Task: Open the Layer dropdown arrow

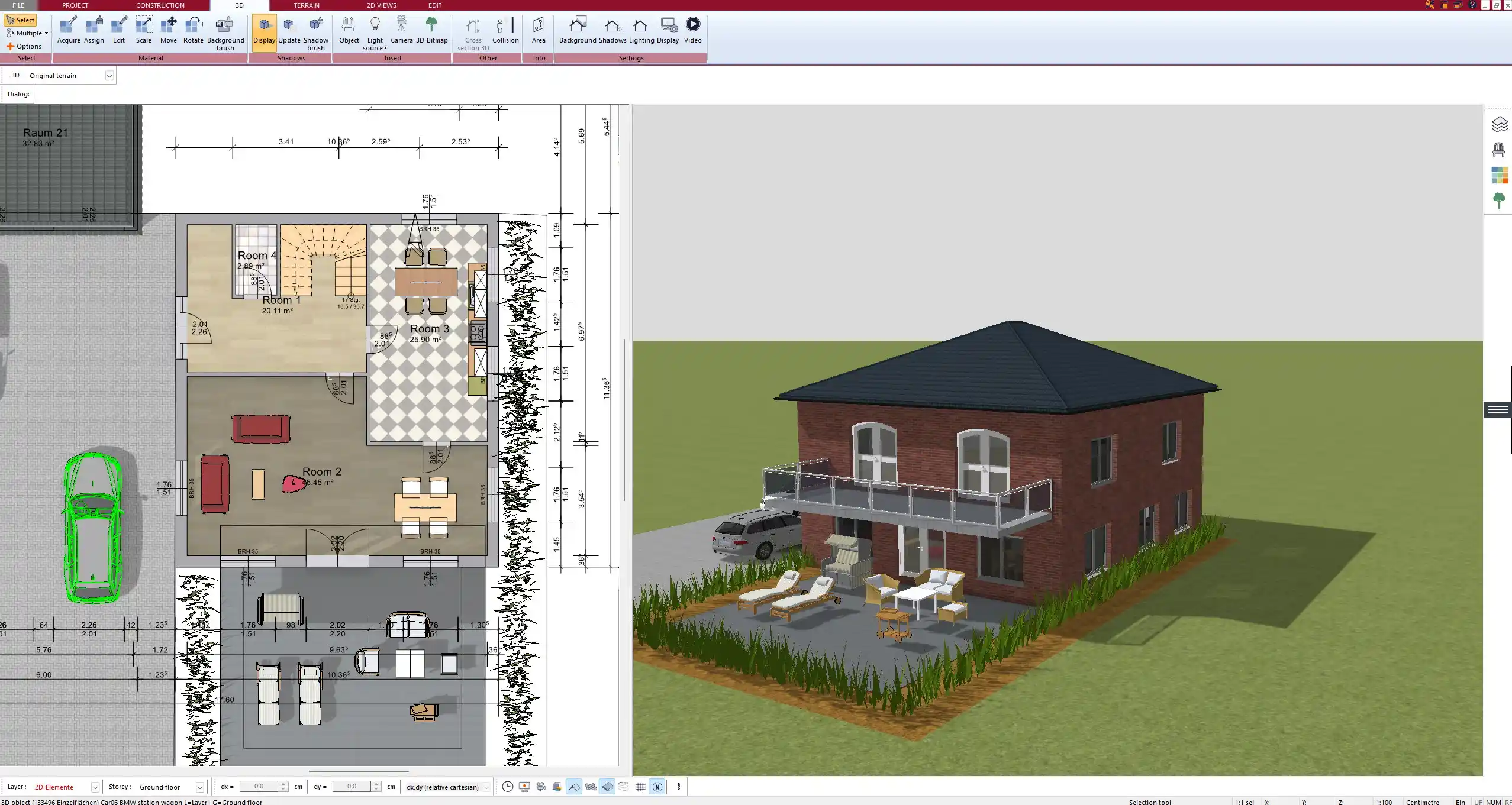Action: [95, 787]
